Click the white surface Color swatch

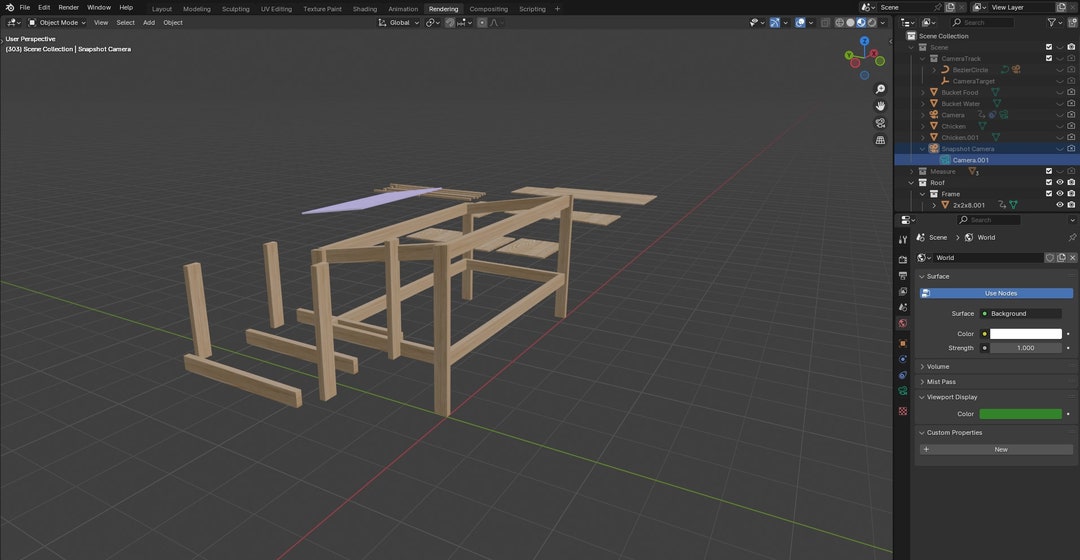pos(1026,334)
